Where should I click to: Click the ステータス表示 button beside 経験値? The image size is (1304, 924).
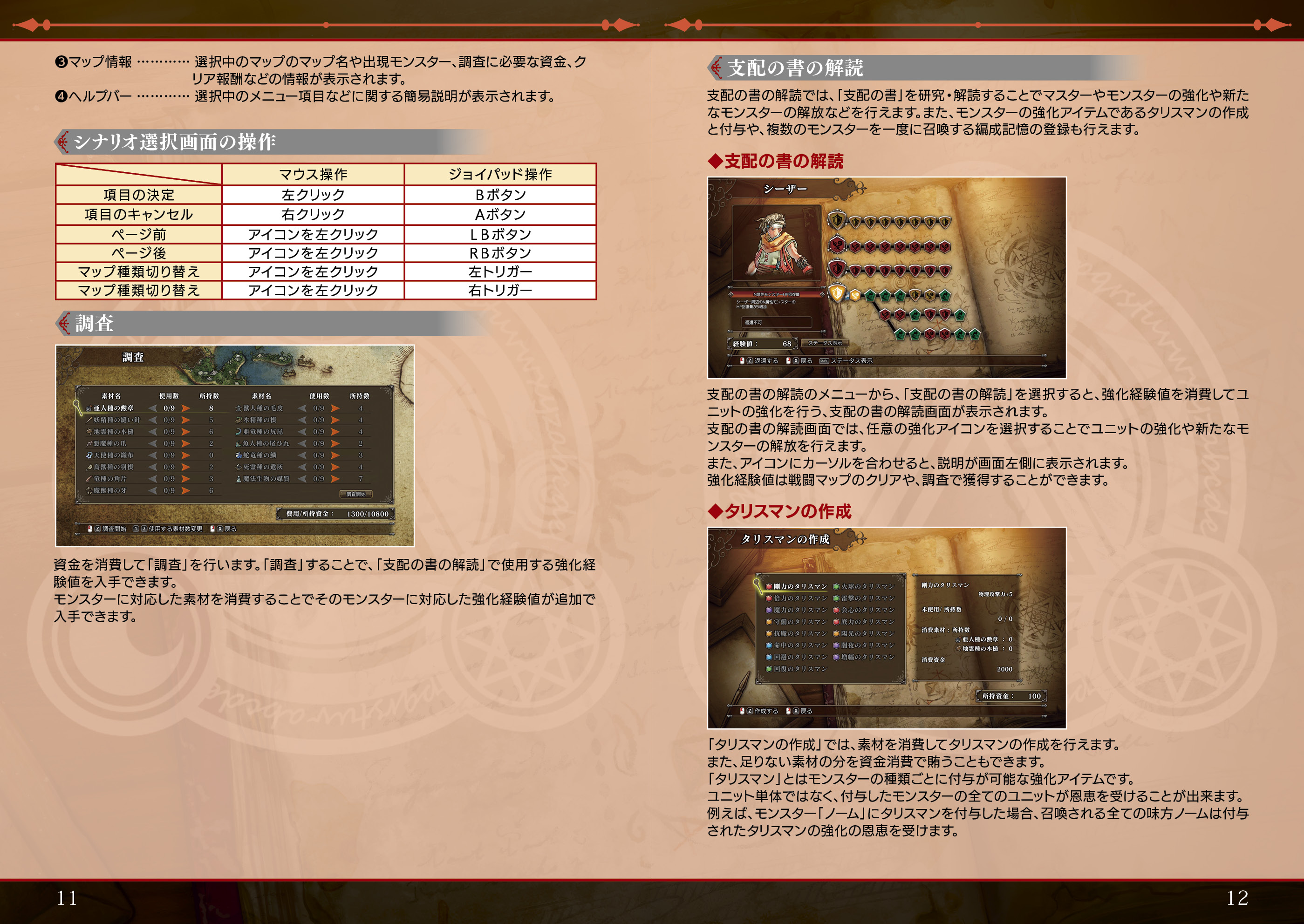[825, 343]
